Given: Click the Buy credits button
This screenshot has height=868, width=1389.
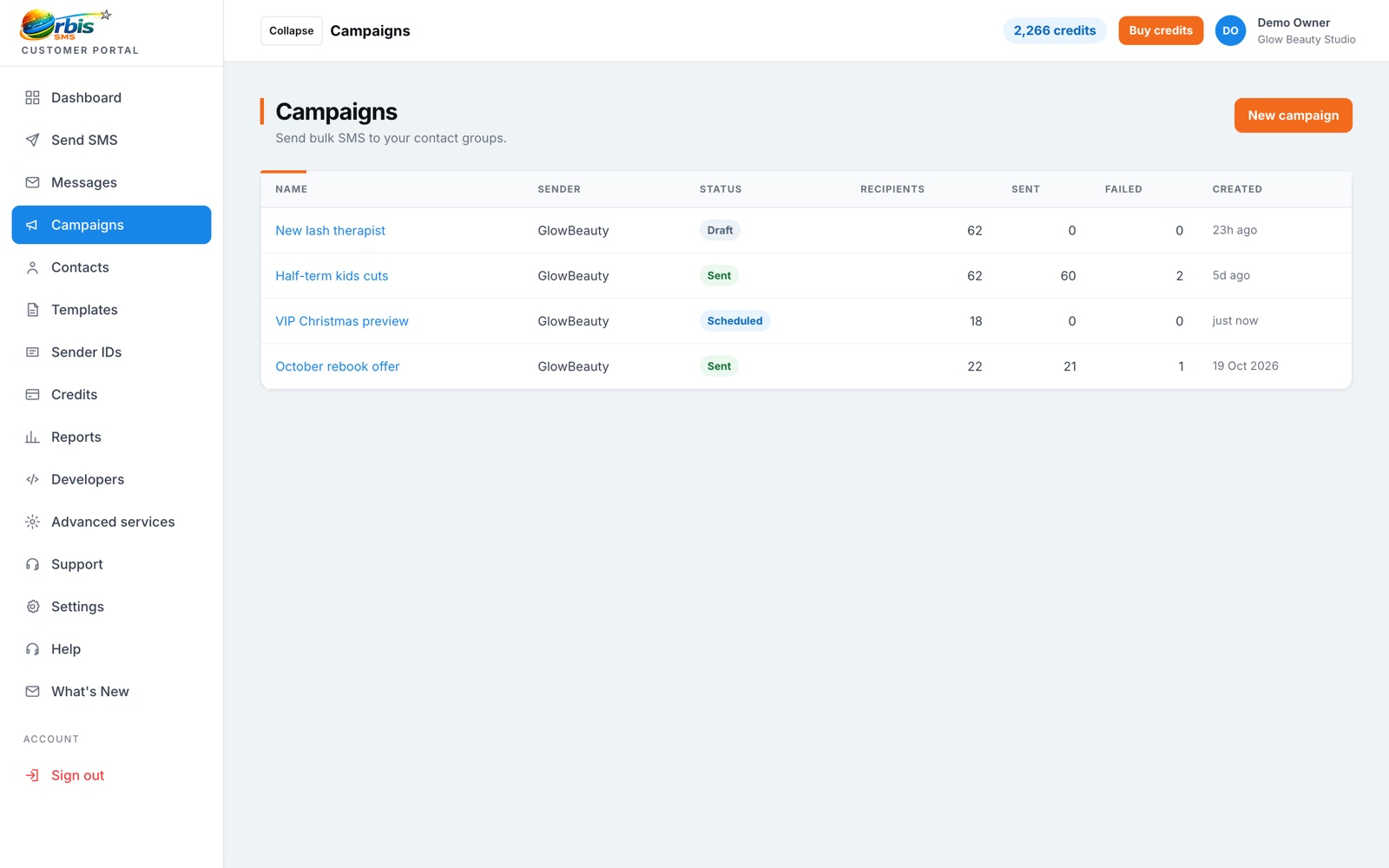Looking at the screenshot, I should click(x=1161, y=30).
